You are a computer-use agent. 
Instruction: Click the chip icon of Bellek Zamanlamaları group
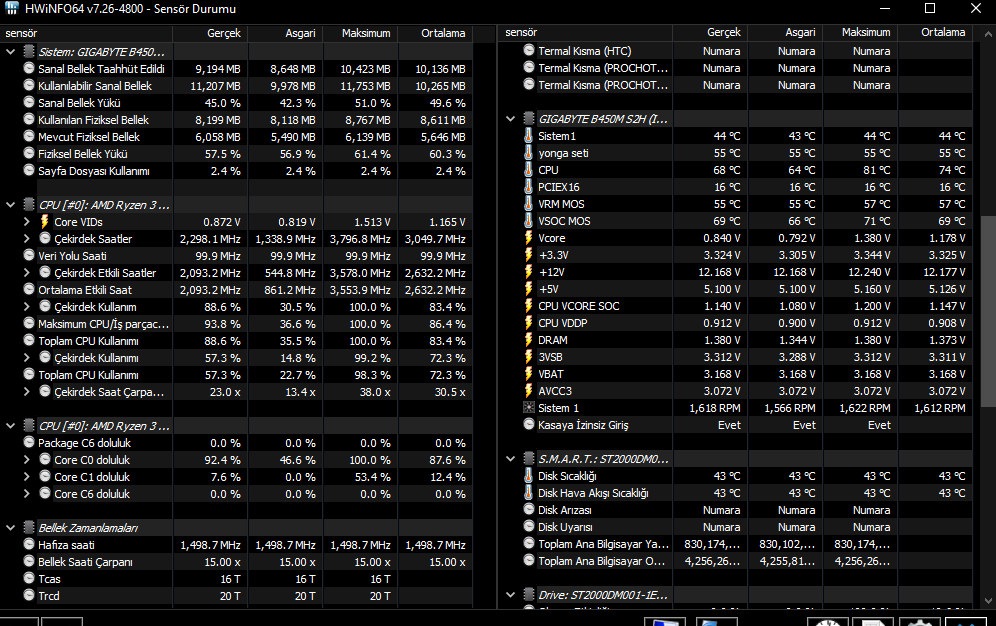click(x=29, y=527)
